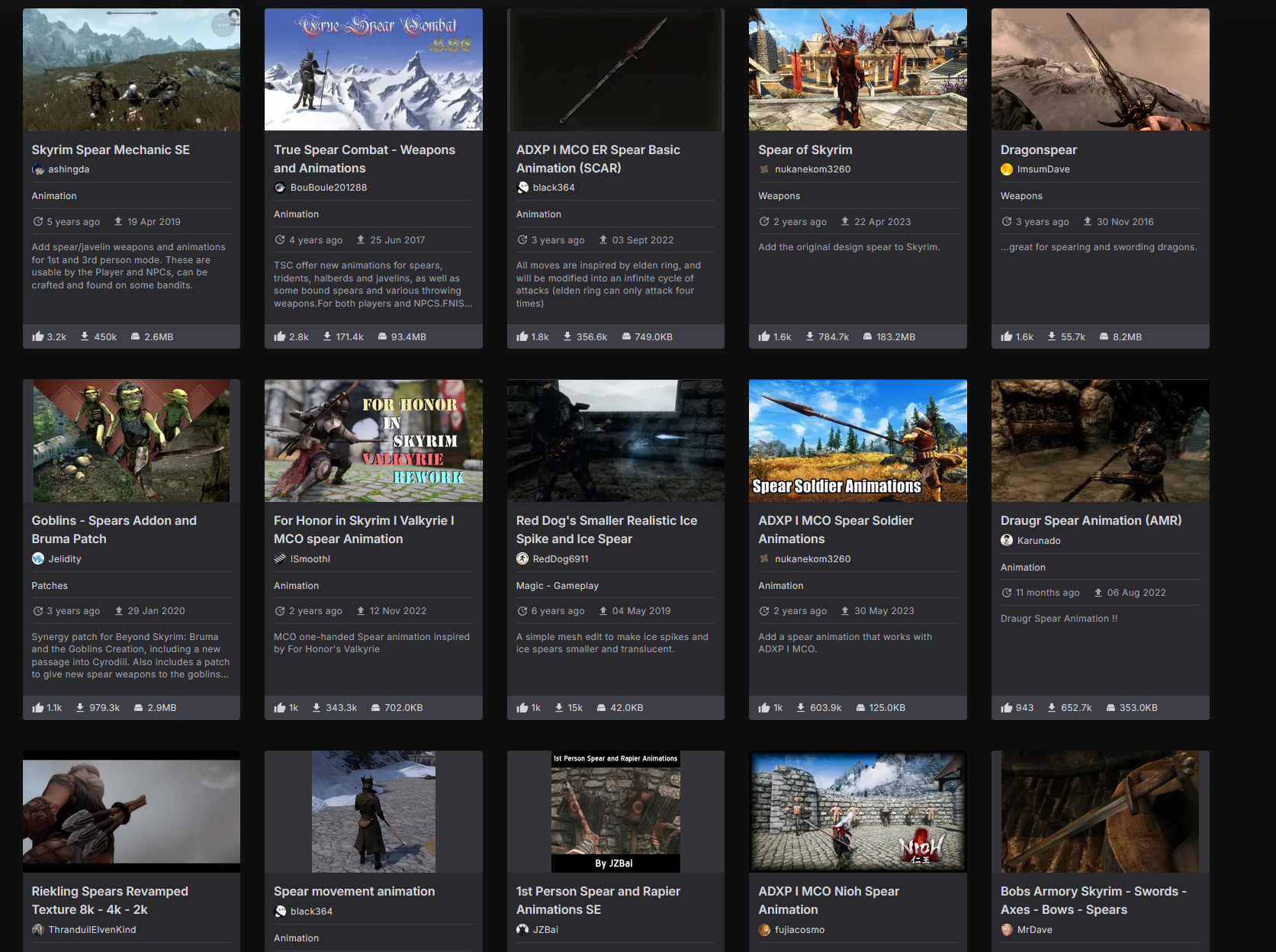
Task: Visit author Karunado's profile link
Action: (x=1039, y=541)
